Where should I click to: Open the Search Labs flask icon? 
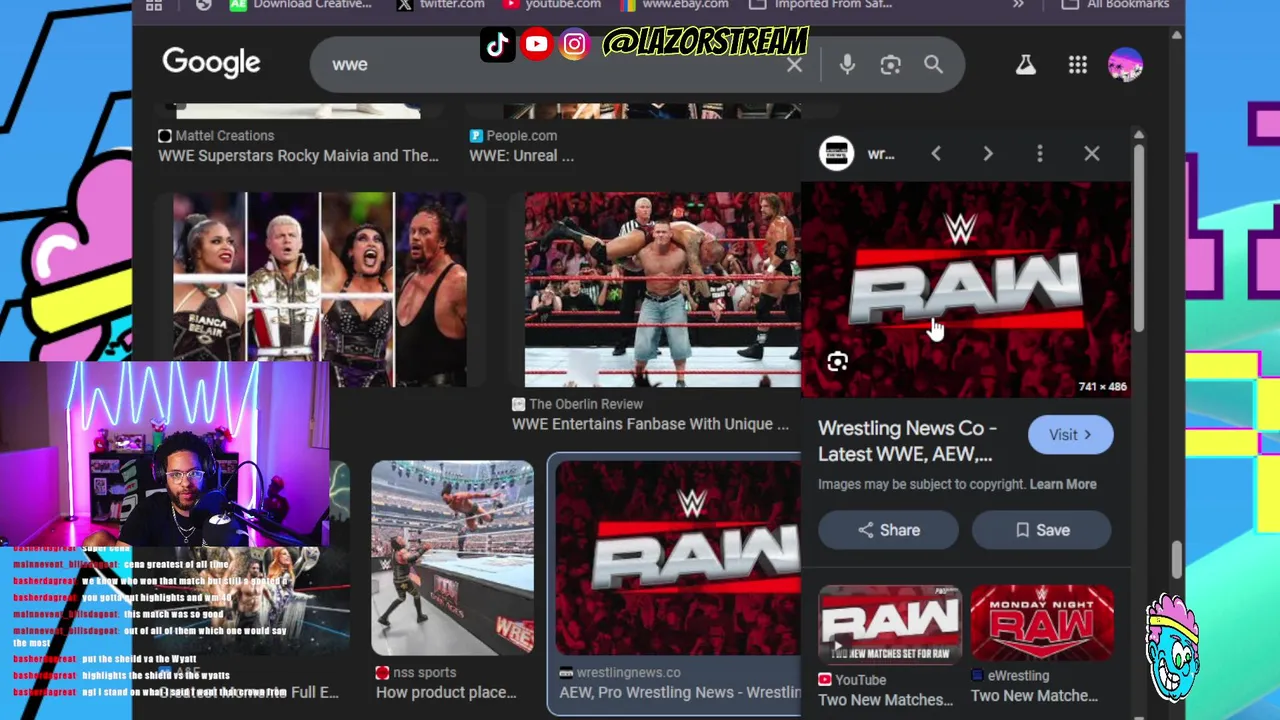point(1025,65)
